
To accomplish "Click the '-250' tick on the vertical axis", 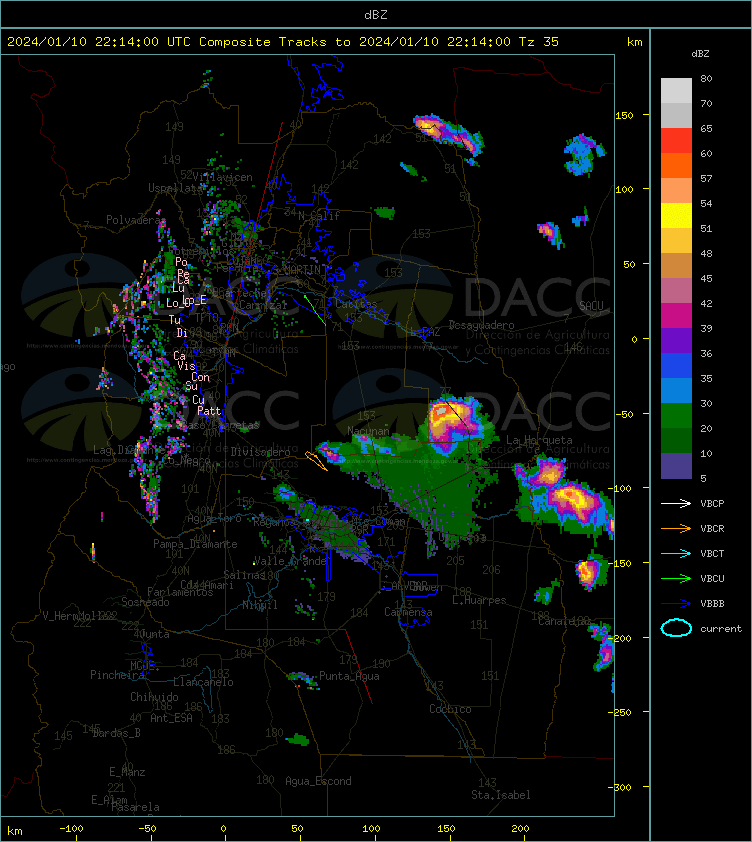I will click(620, 712).
